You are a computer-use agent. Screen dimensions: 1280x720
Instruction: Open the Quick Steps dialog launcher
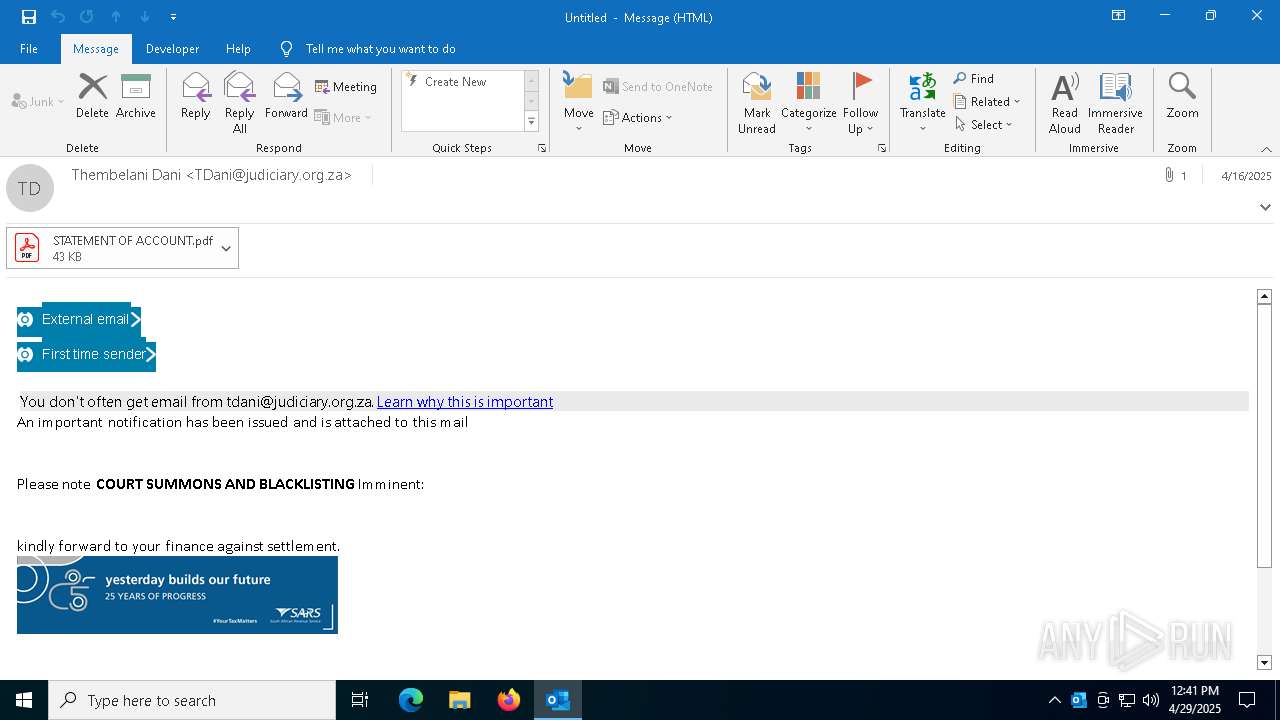click(x=542, y=148)
